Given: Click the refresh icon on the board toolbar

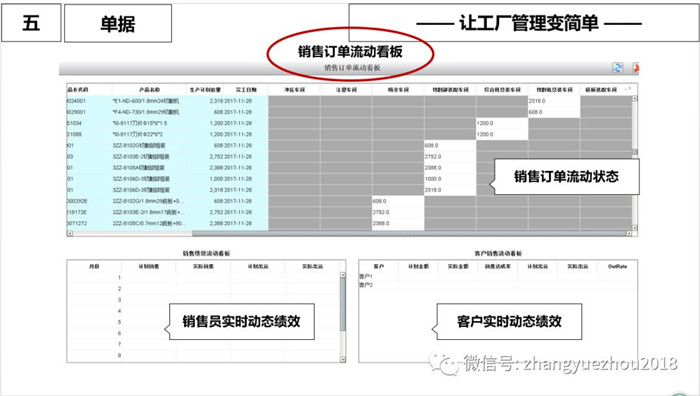Looking at the screenshot, I should pyautogui.click(x=617, y=67).
